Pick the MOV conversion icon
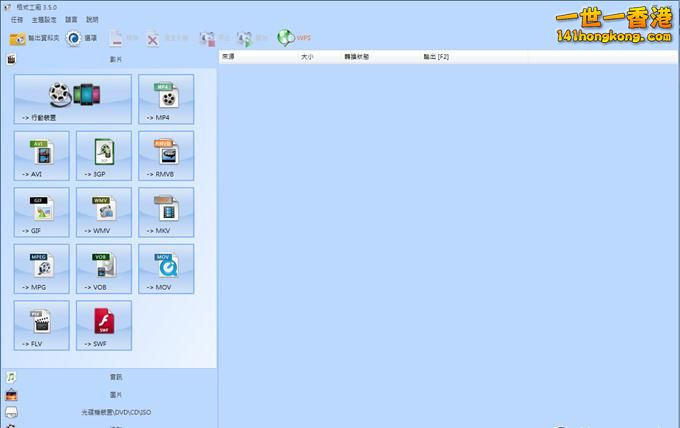 (166, 269)
